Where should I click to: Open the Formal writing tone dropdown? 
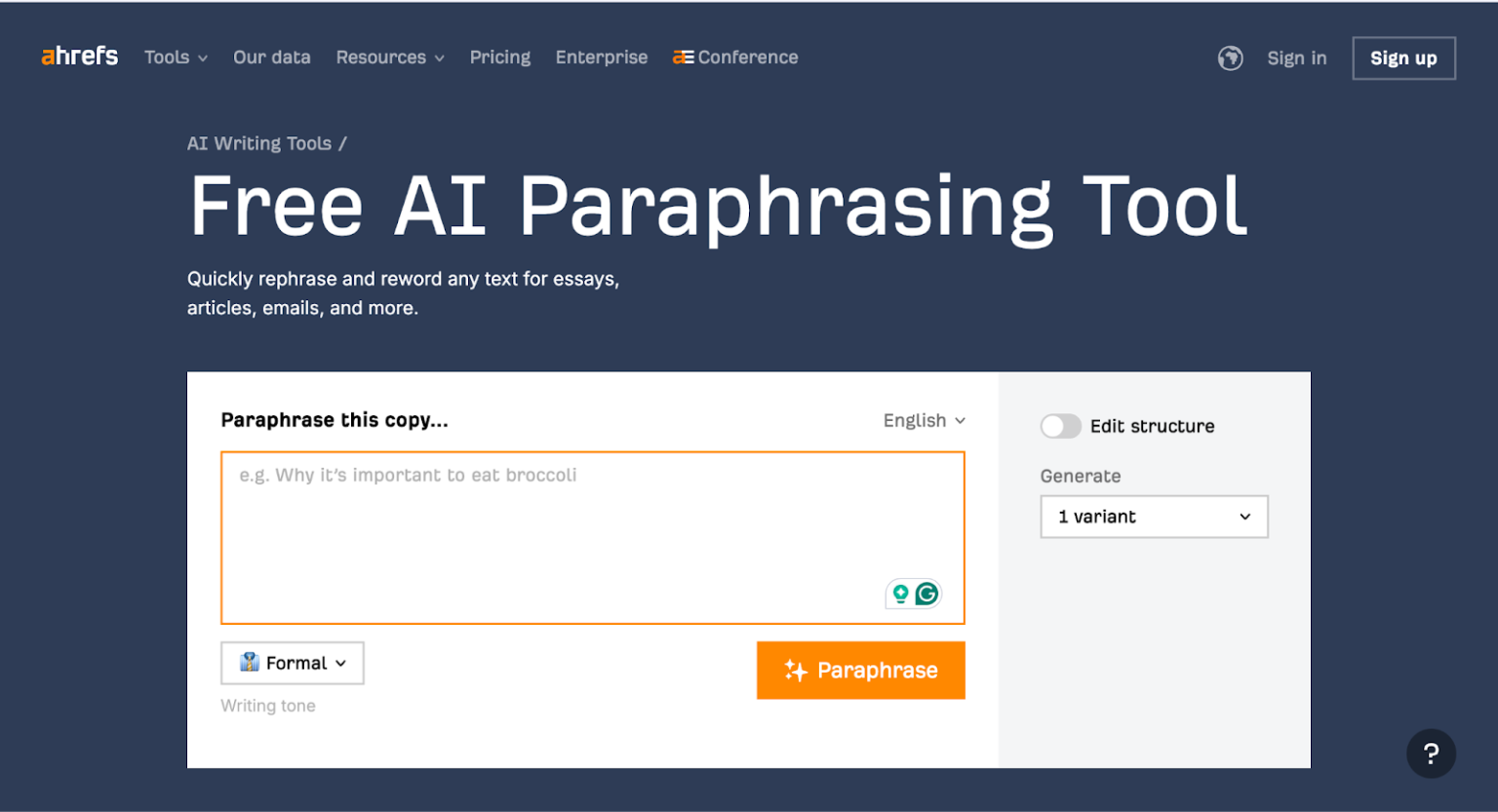tap(293, 663)
